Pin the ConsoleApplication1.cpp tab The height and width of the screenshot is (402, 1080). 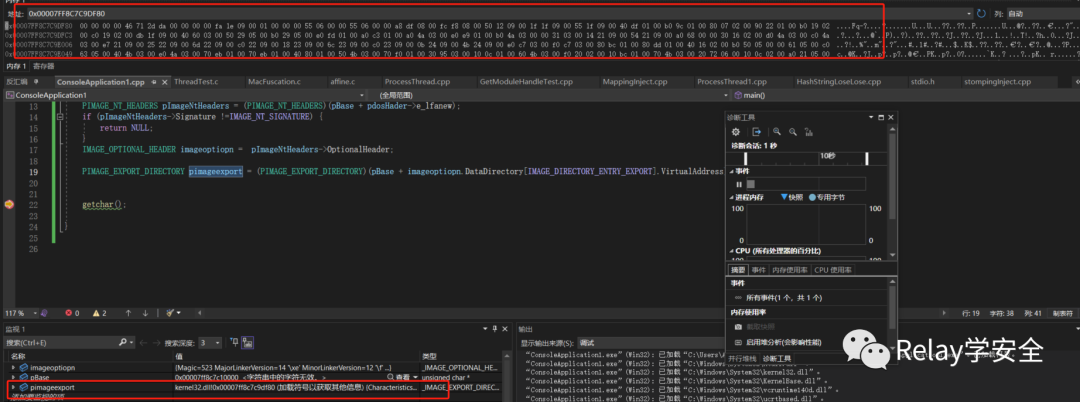pos(152,81)
